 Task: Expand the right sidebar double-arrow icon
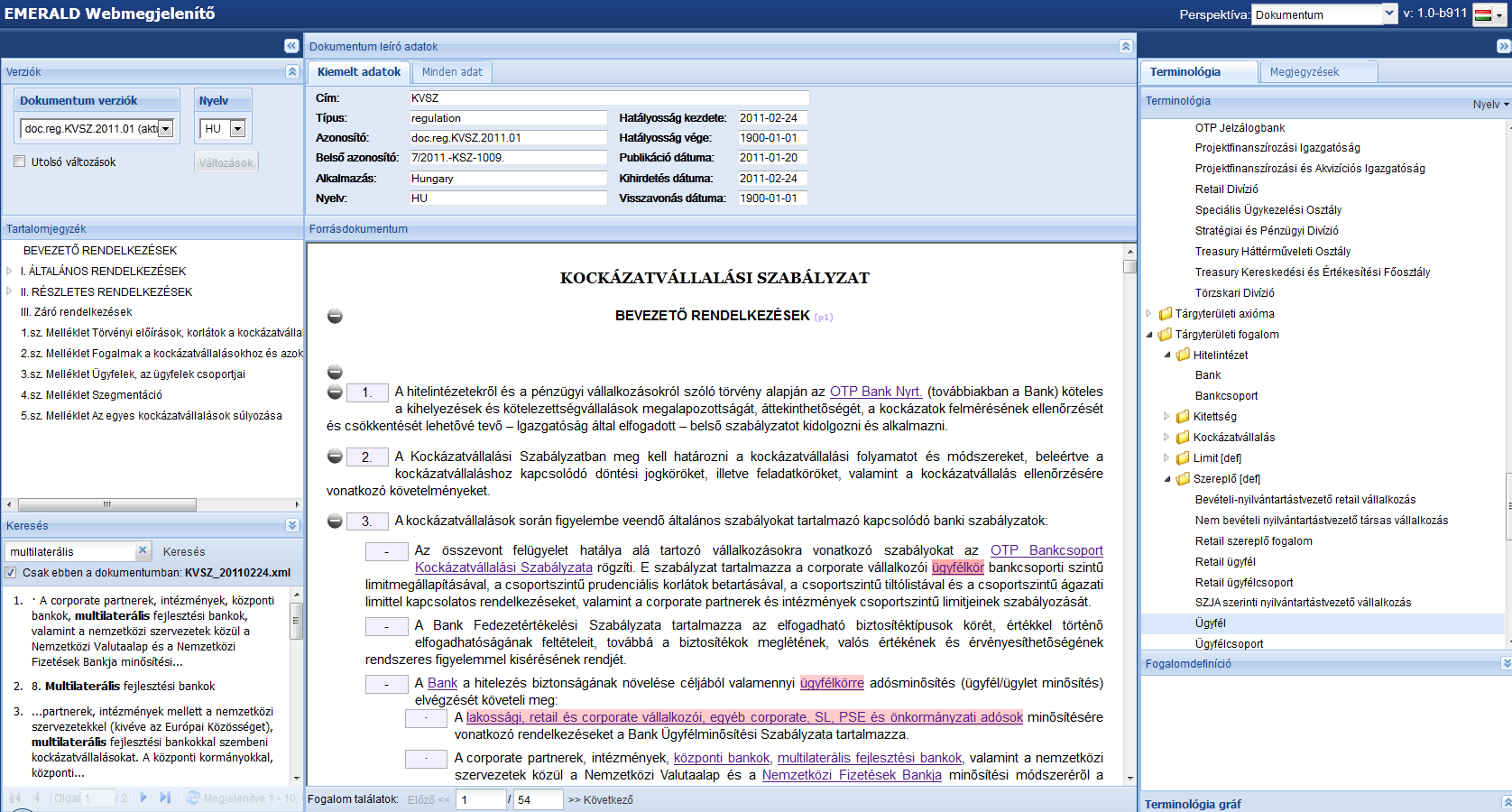(1504, 46)
